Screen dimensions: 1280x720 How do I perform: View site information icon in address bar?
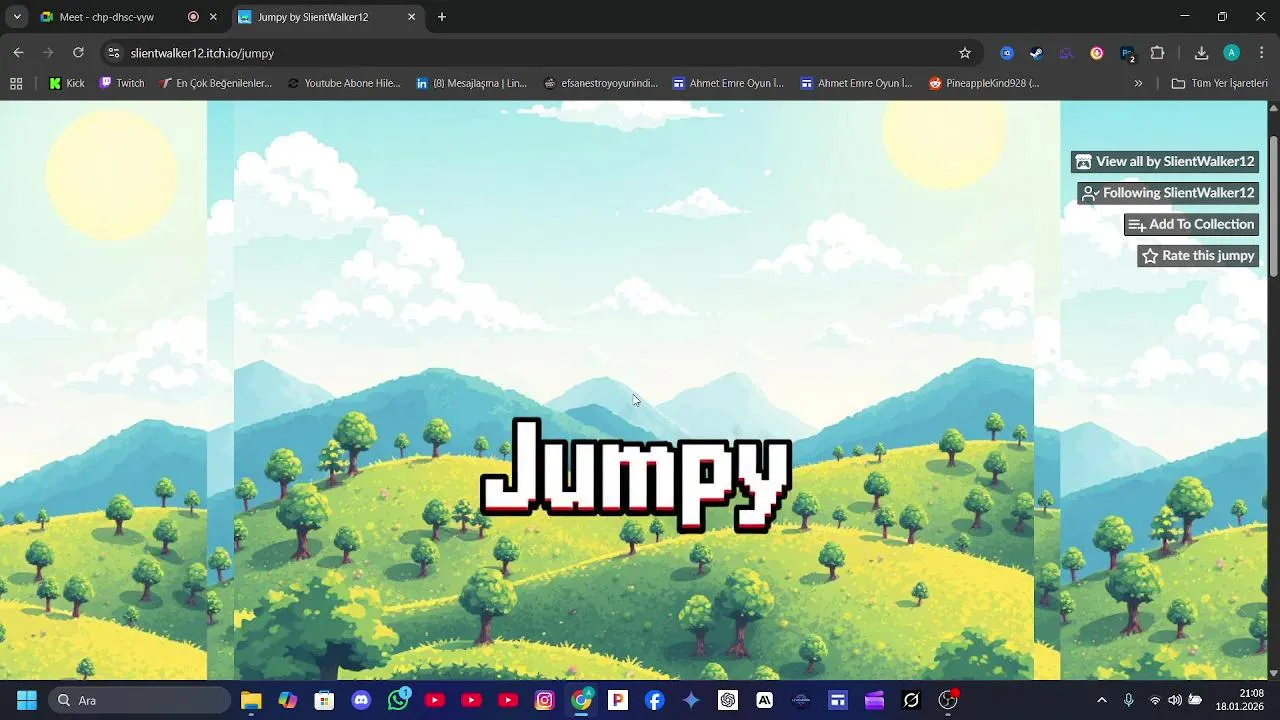(114, 53)
